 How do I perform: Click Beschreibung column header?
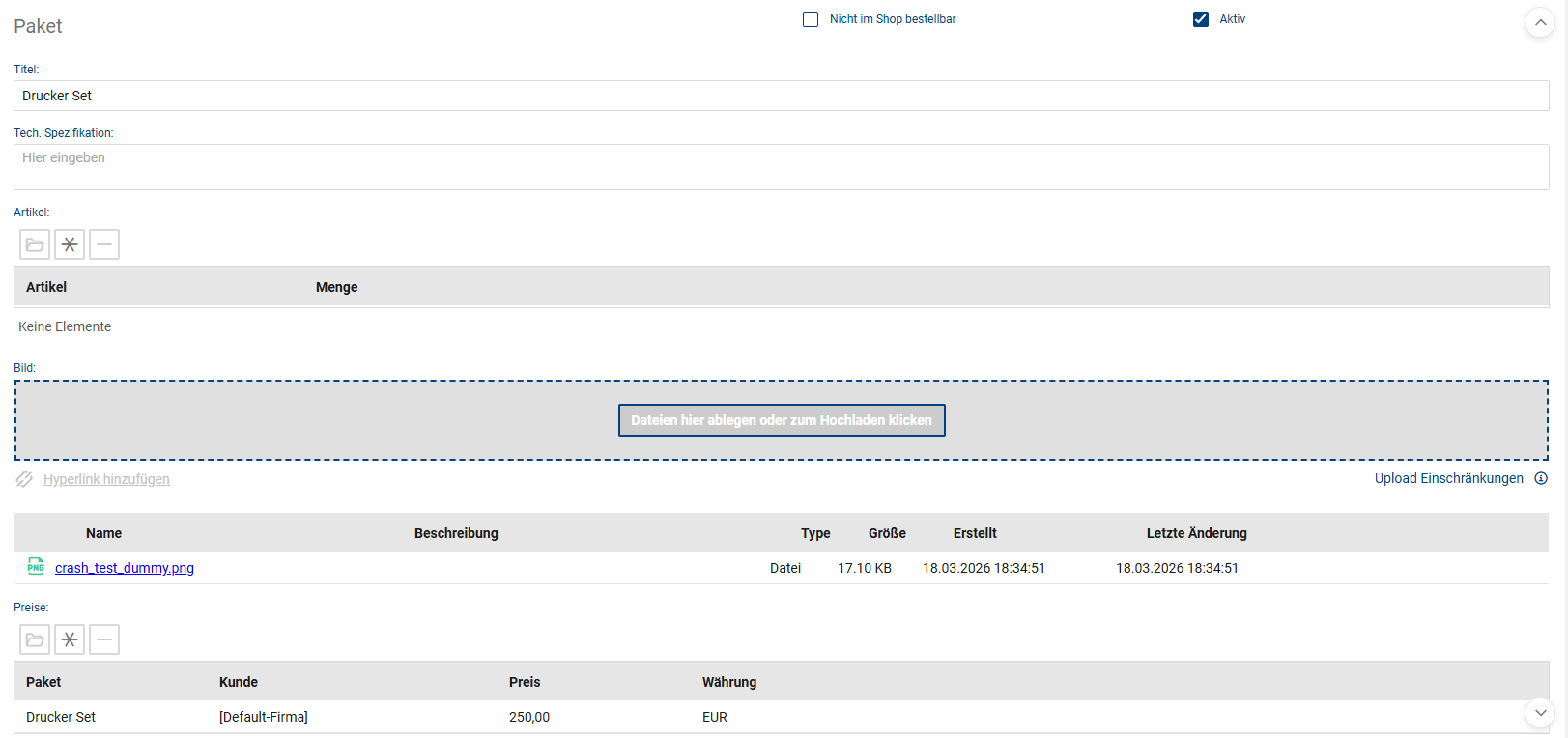click(456, 533)
